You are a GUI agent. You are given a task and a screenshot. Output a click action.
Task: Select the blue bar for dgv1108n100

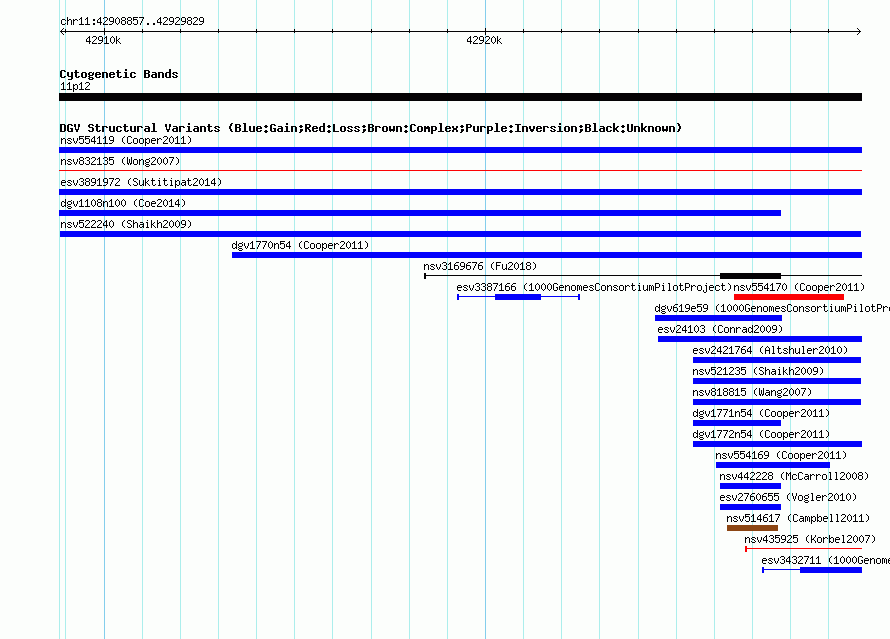pyautogui.click(x=420, y=213)
